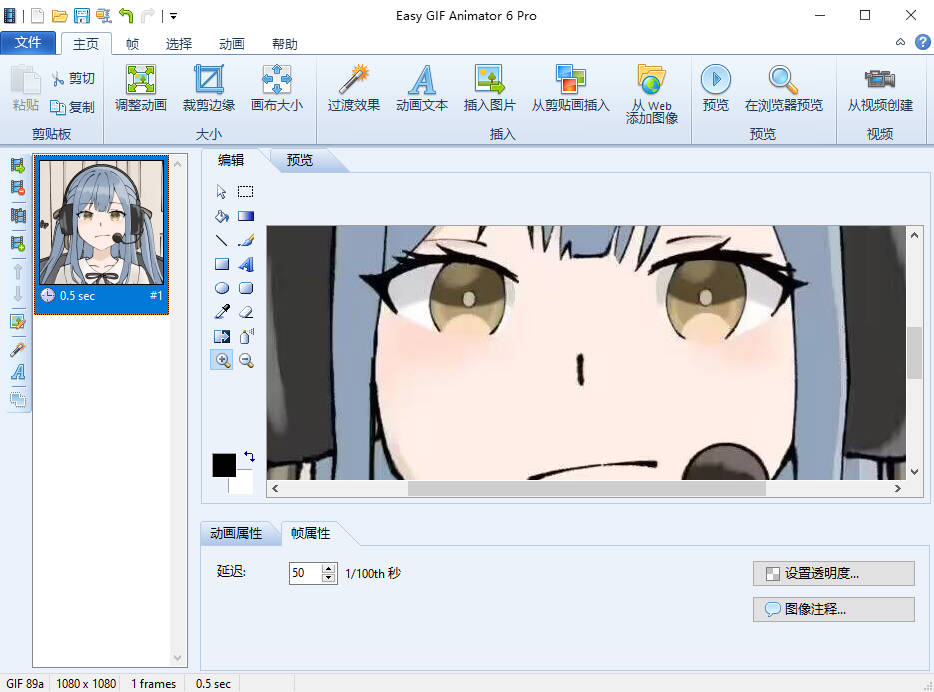The width and height of the screenshot is (934, 692).
Task: Click the zoom out magnifier tool
Action: [245, 360]
